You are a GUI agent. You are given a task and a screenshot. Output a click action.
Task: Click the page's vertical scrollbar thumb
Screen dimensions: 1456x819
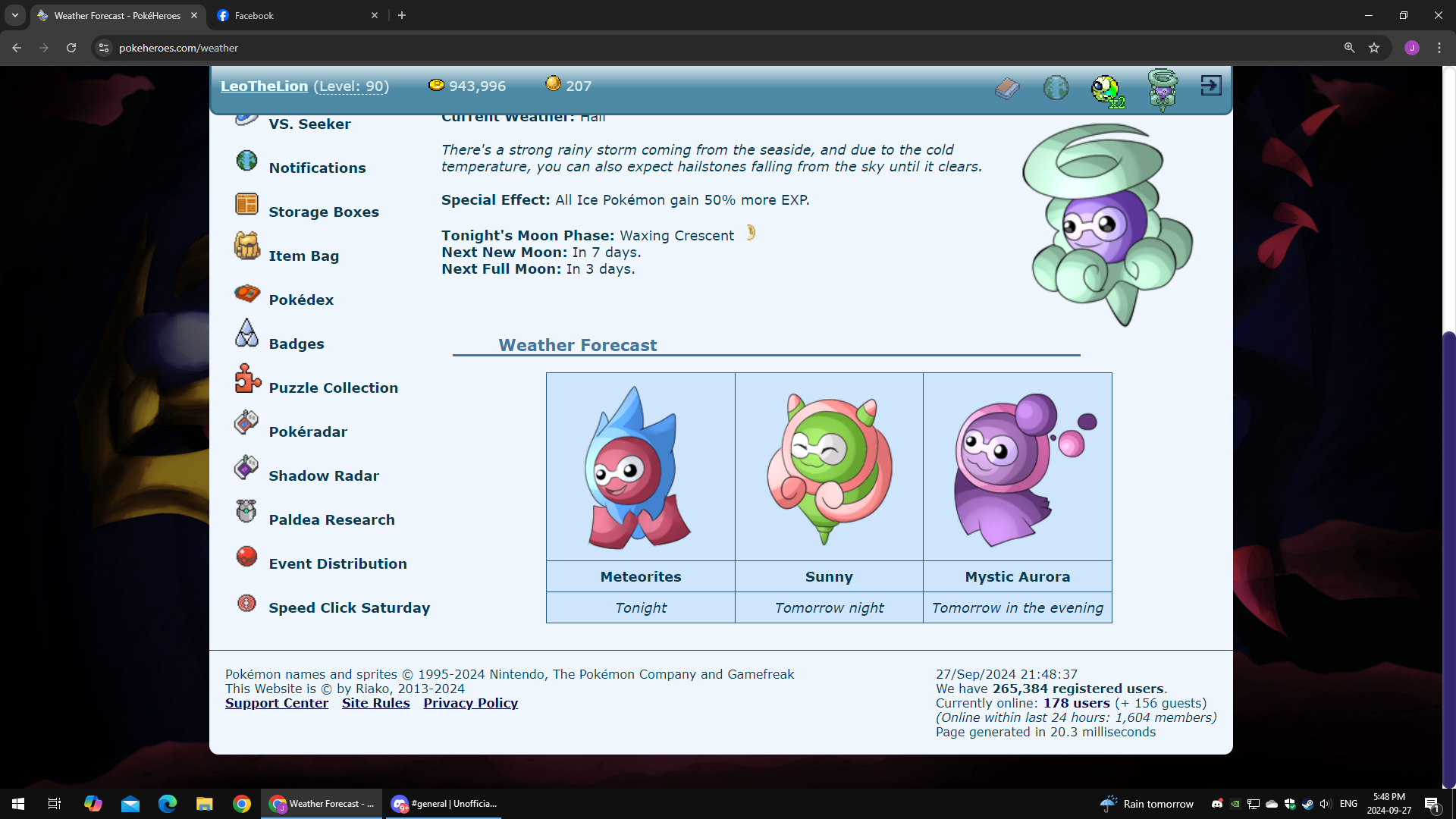pos(1449,560)
